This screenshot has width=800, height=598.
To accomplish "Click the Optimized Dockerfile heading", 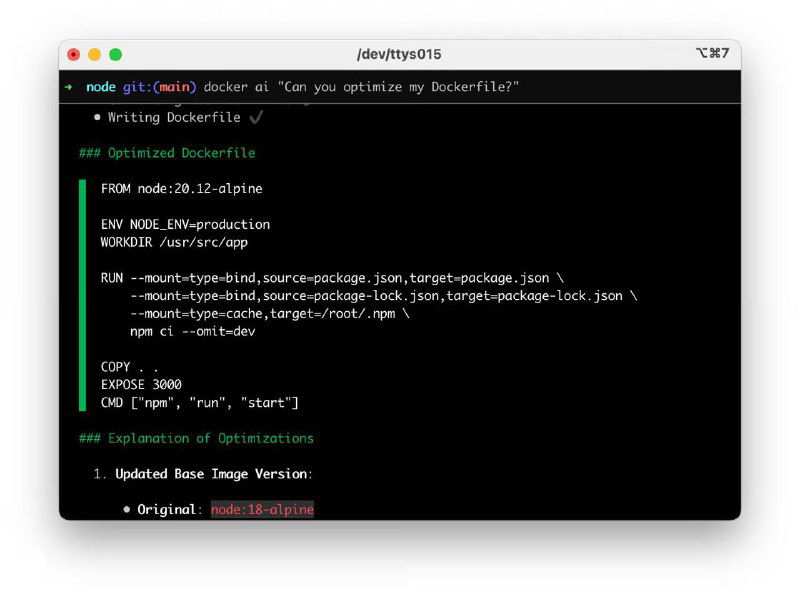I will (168, 152).
